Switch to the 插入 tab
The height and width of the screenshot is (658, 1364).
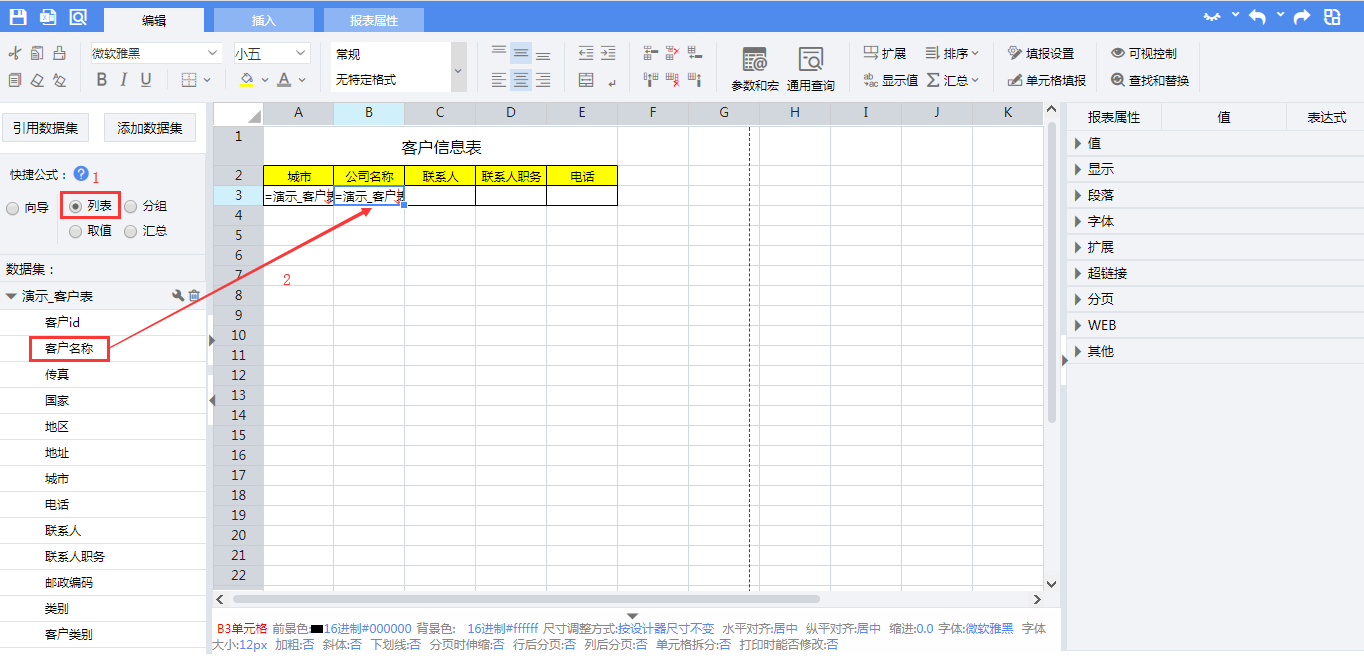point(263,20)
